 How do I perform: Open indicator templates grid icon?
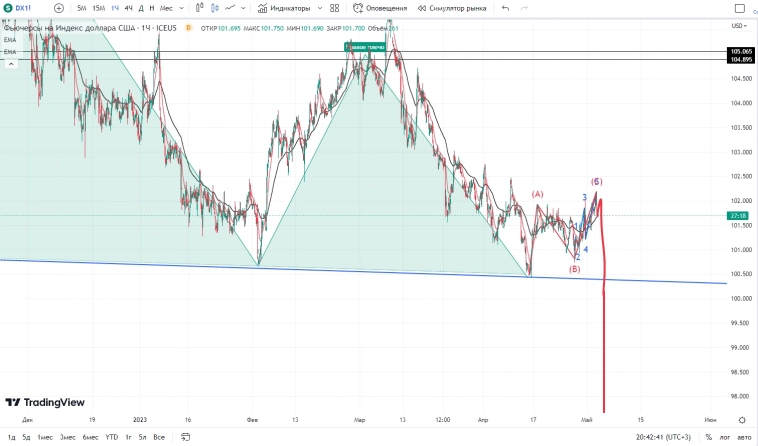coord(334,8)
